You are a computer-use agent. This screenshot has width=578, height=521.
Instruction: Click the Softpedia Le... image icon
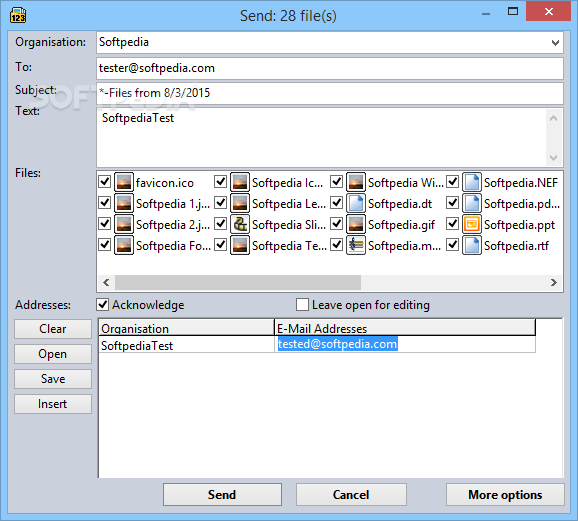[x=240, y=203]
